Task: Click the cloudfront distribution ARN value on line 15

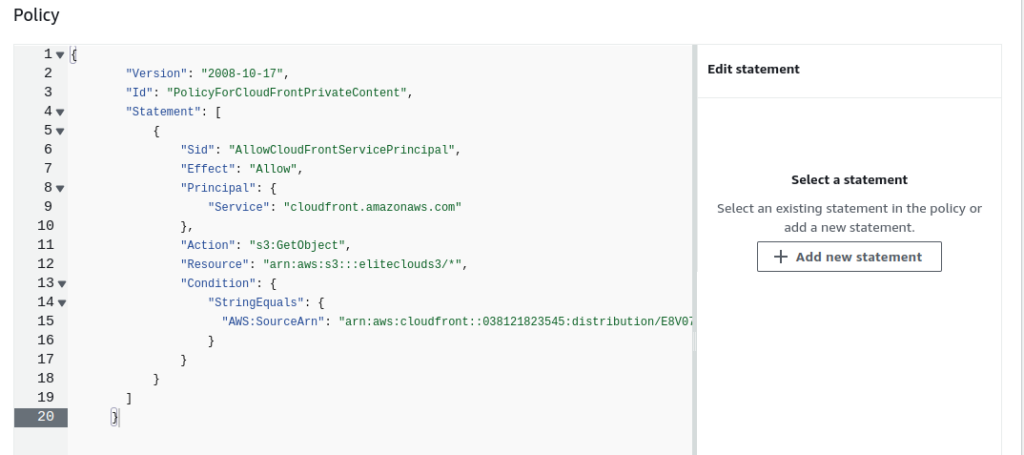Action: [x=515, y=321]
